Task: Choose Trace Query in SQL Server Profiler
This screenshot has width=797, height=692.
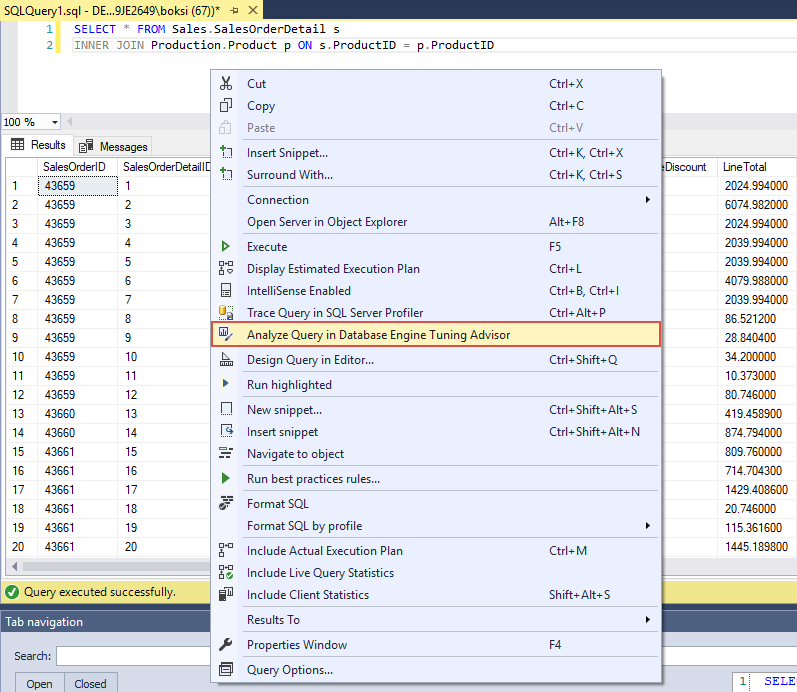Action: (436, 312)
